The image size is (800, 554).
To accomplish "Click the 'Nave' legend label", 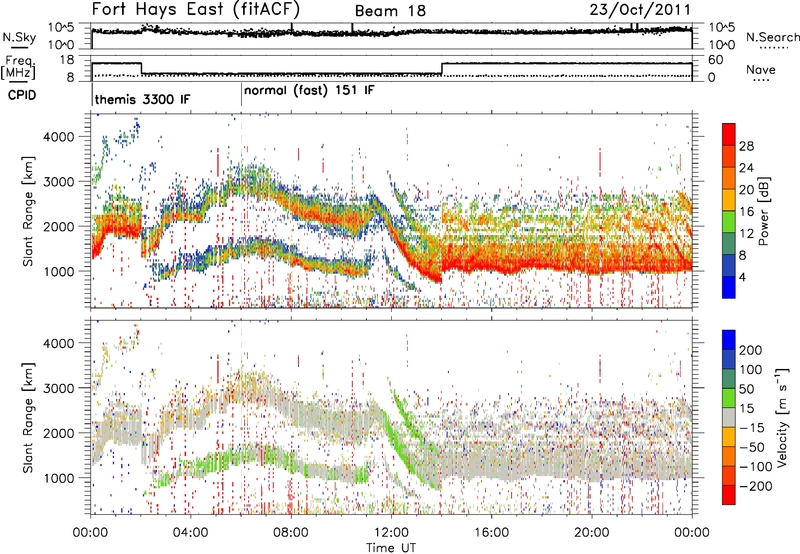I will [761, 69].
